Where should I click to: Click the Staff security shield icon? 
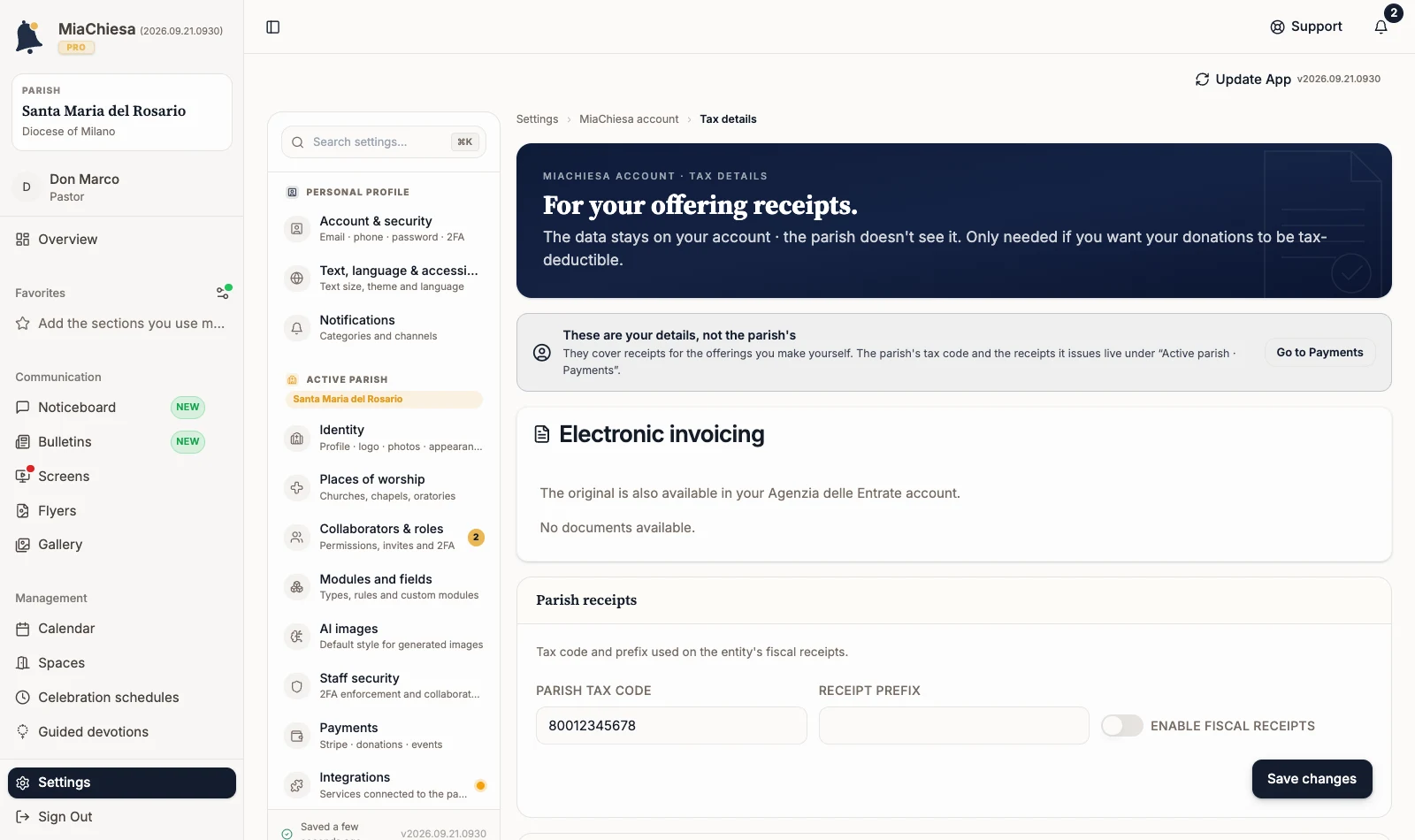[x=297, y=687]
